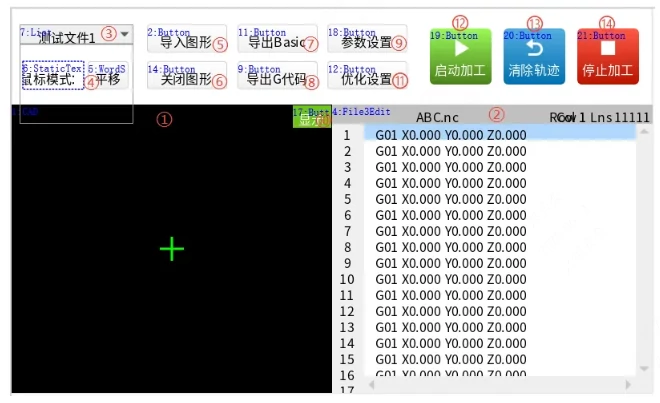This screenshot has height=403, width=660.
Task: Click the 导入图形 button
Action: click(x=187, y=39)
